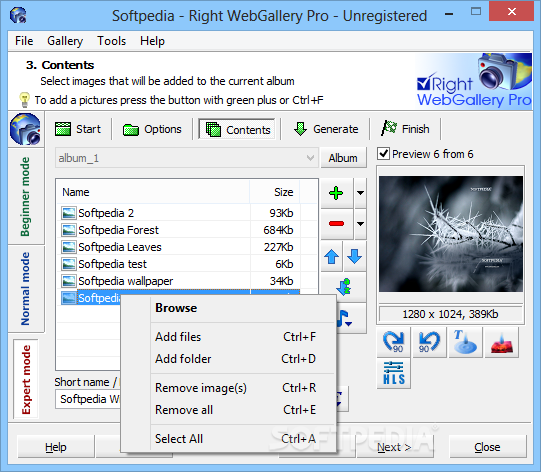The height and width of the screenshot is (472, 541).
Task: Click the lightbulb tip icon
Action: pos(24,100)
